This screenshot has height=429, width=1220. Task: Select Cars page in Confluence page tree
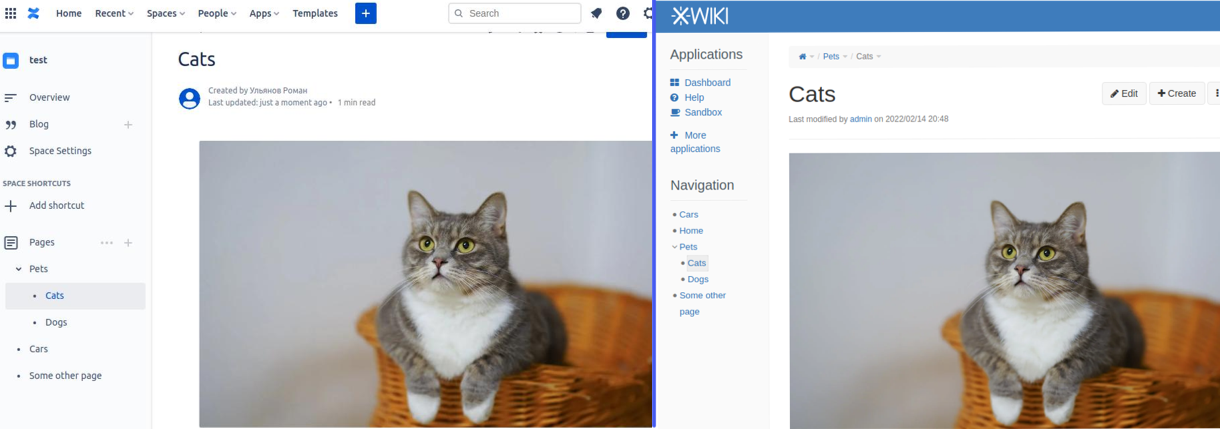click(x=38, y=349)
